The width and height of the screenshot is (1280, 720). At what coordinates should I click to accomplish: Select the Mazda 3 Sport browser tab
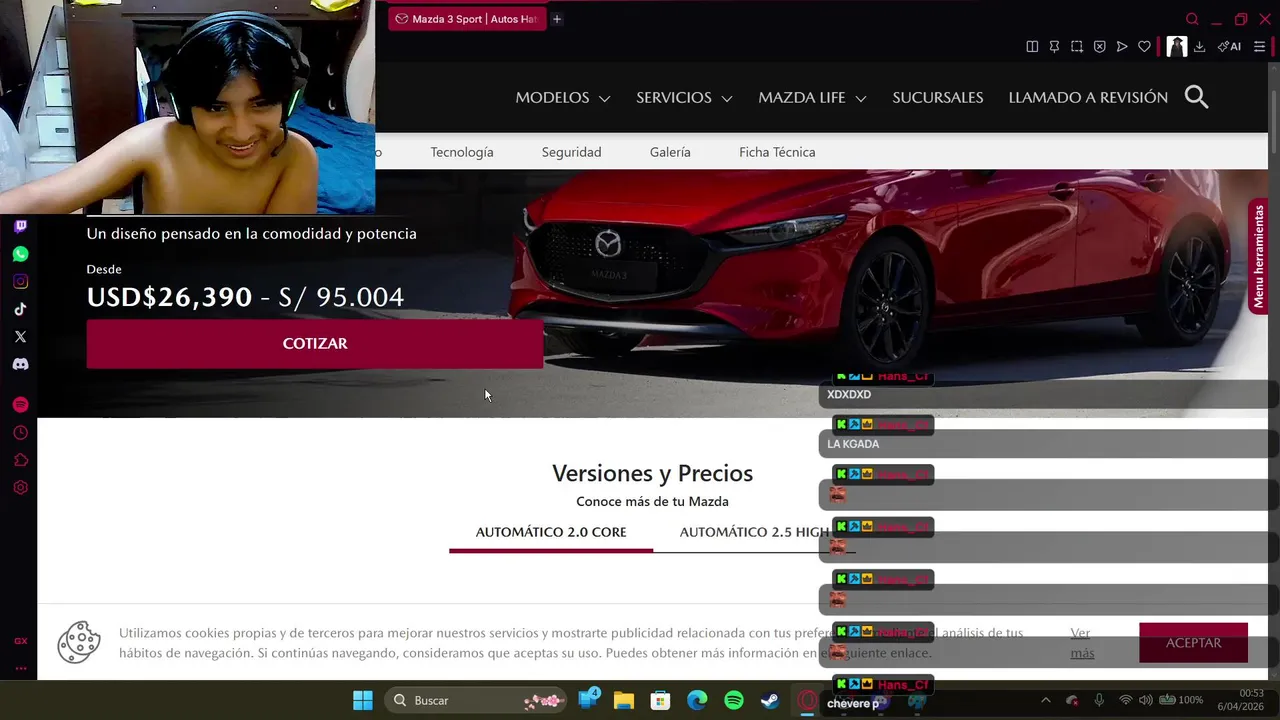[x=467, y=19]
